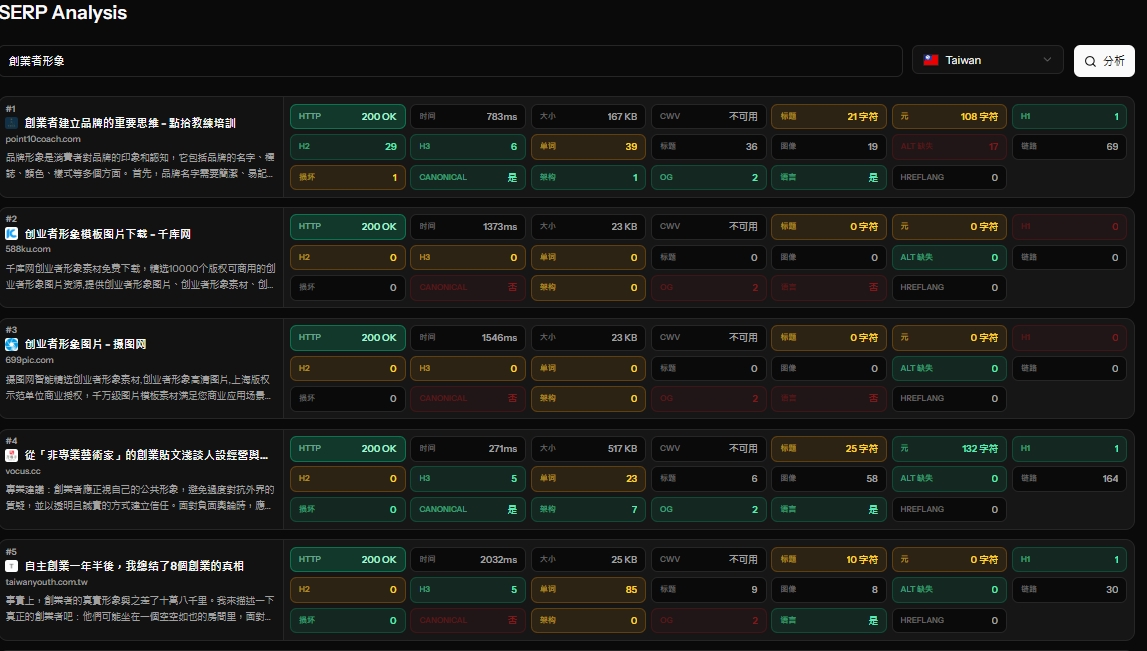Click the links 69 badge
Screen dimensions: 1147x651
1069,146
